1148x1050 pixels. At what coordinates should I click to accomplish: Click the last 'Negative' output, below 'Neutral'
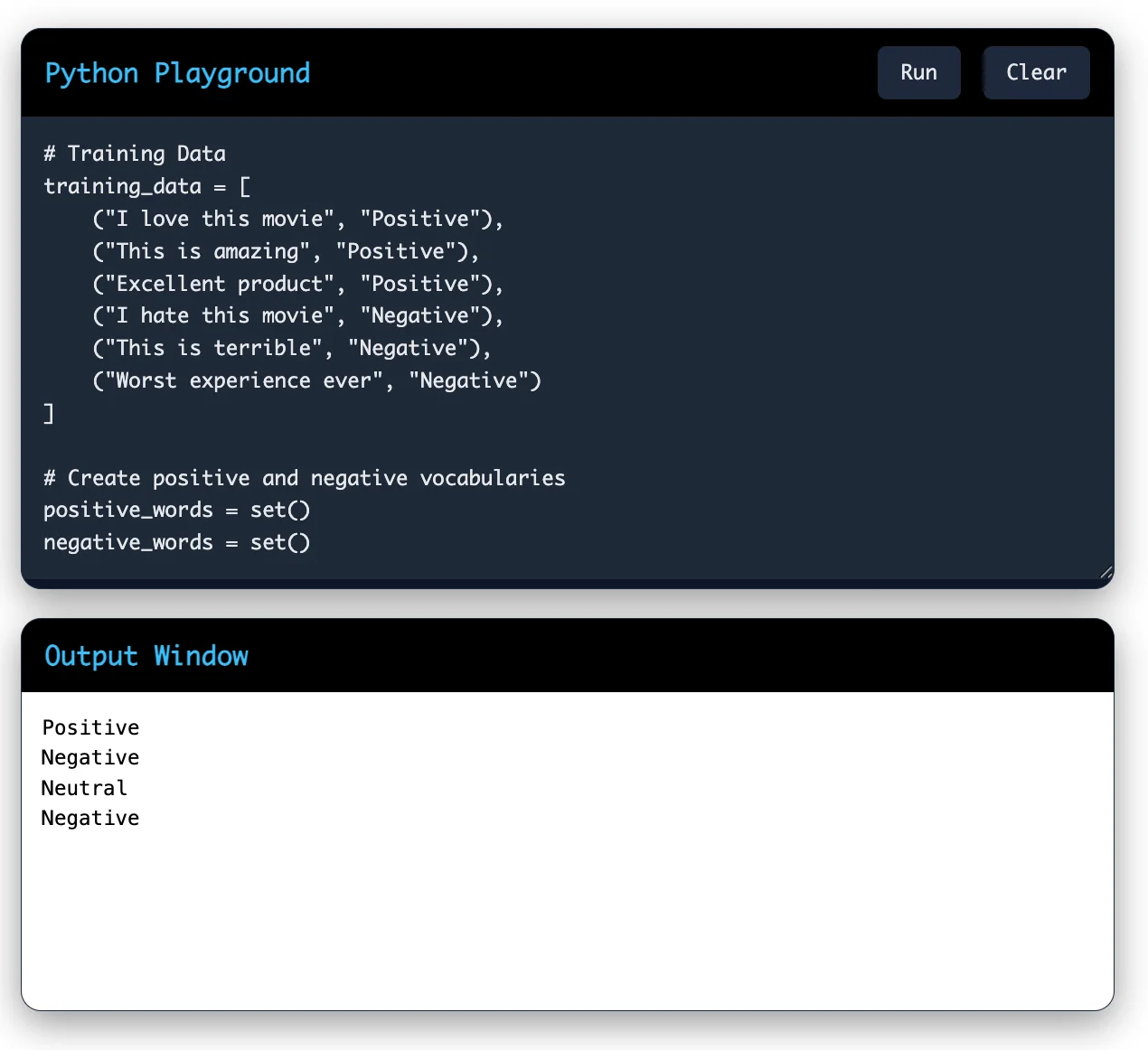[x=90, y=818]
